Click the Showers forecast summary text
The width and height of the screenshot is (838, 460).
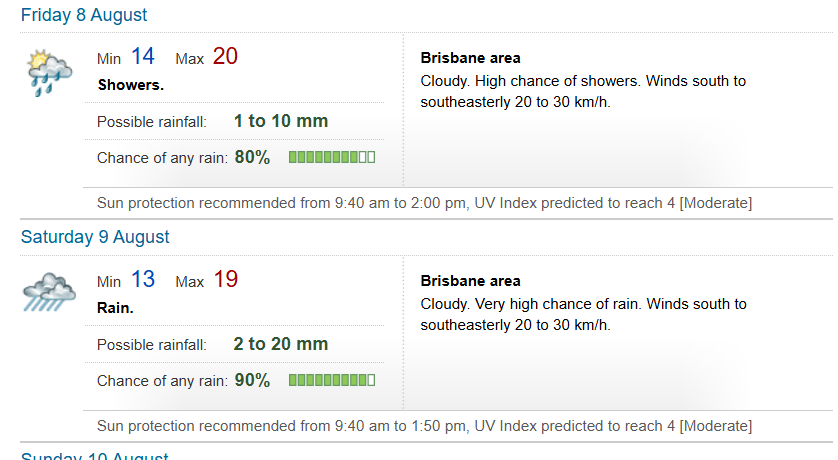(131, 85)
